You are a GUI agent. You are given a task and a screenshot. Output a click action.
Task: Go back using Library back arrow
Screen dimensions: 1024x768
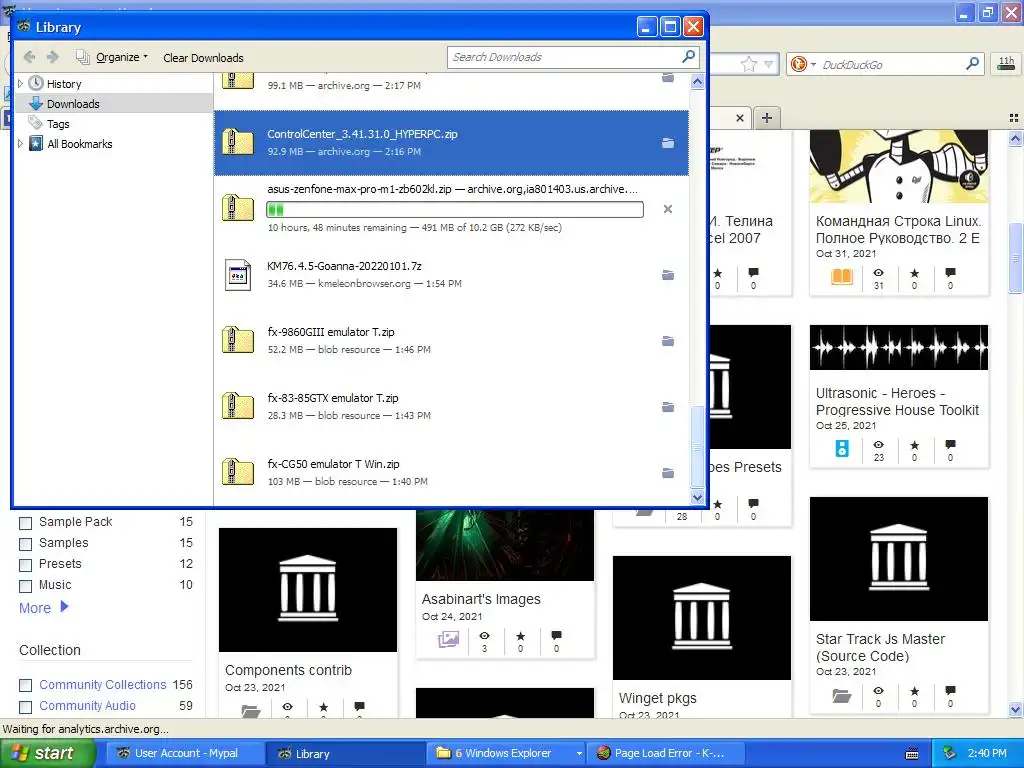click(29, 57)
